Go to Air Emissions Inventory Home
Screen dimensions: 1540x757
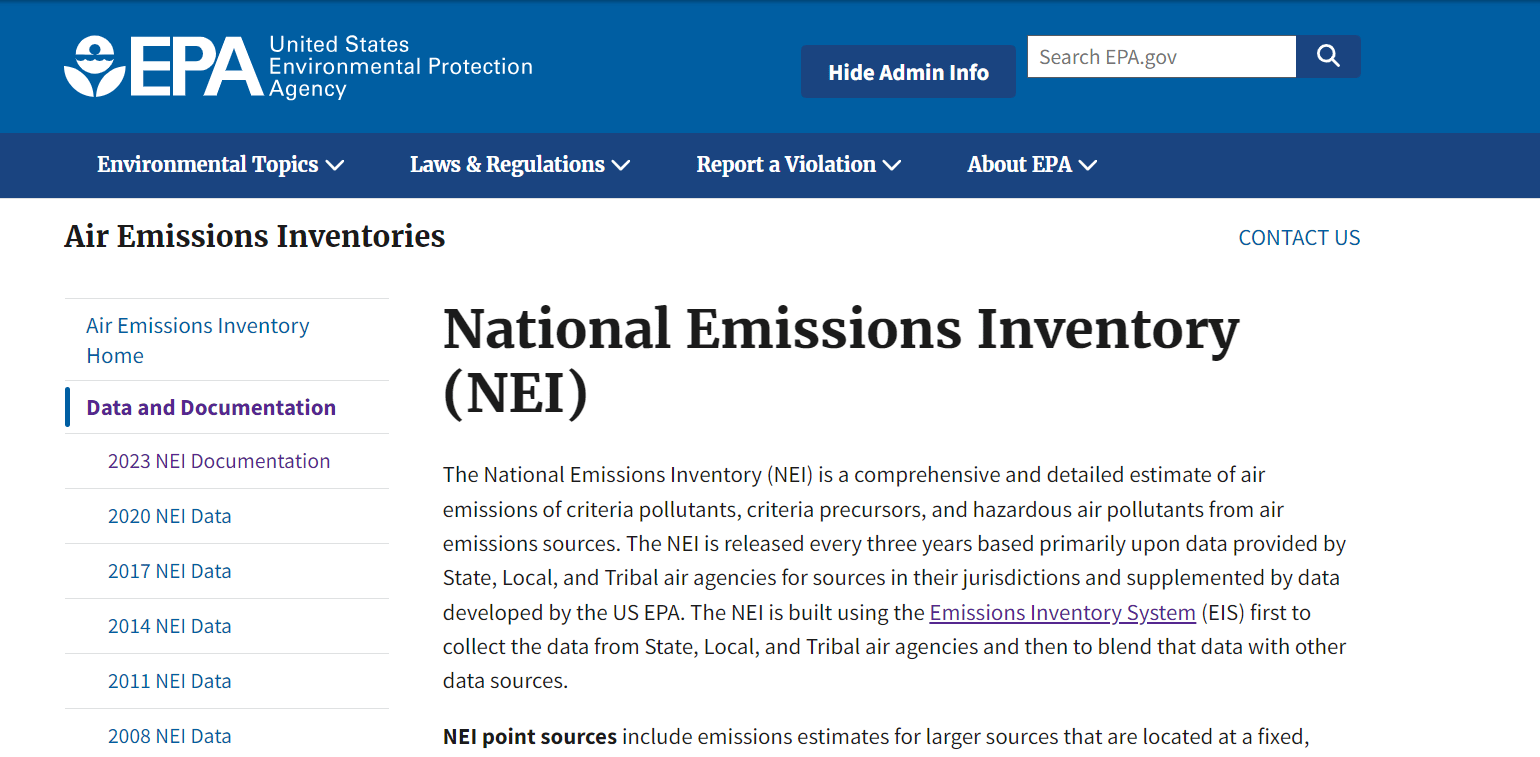tap(197, 340)
